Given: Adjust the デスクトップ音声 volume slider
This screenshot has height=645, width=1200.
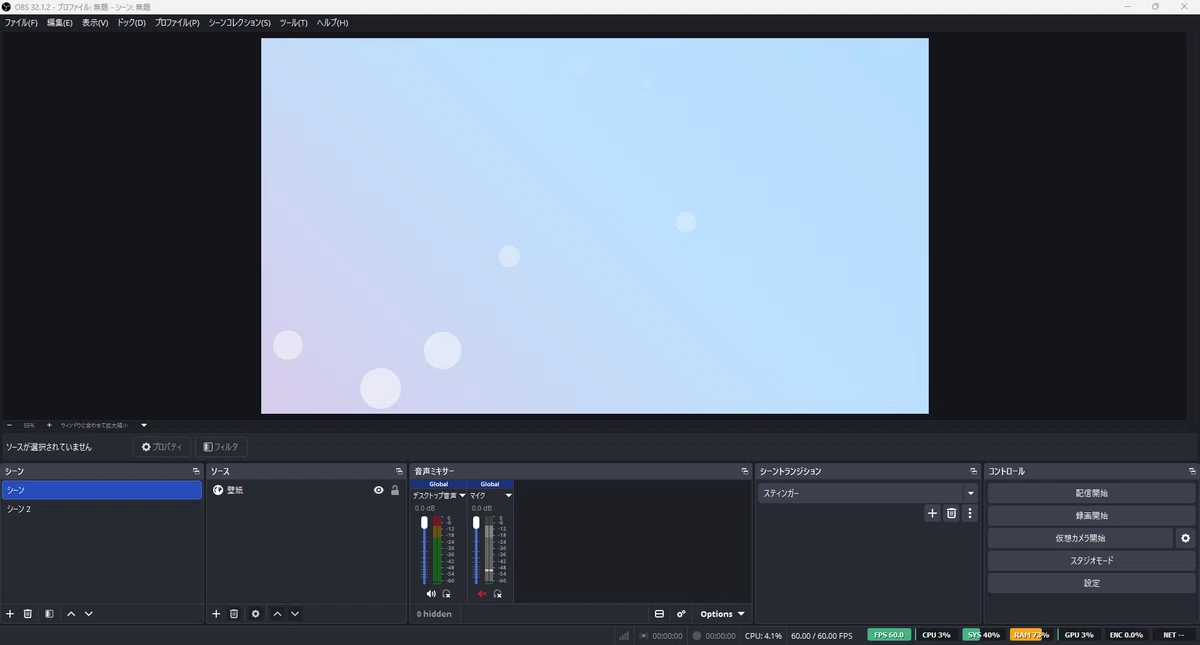Looking at the screenshot, I should pos(424,550).
